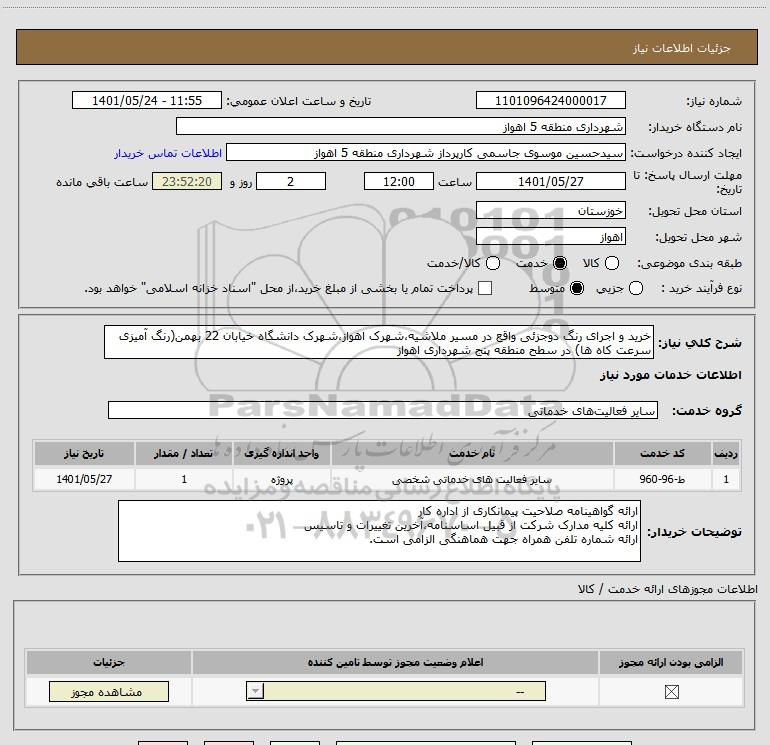The height and width of the screenshot is (745, 770).
Task: Click the buyer organization name field شهرداری منطقه 5 اهواز
Action: (x=401, y=126)
